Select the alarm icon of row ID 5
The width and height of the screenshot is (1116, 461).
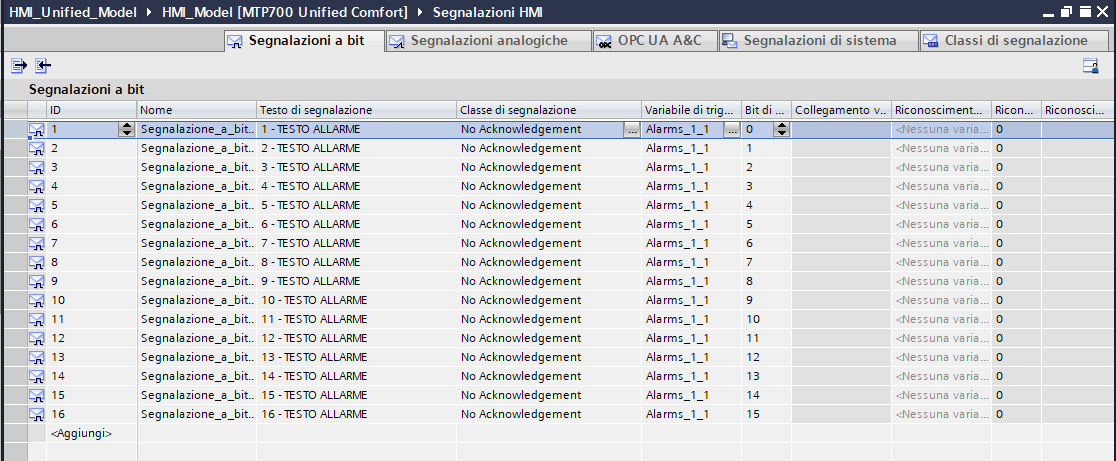click(x=36, y=205)
